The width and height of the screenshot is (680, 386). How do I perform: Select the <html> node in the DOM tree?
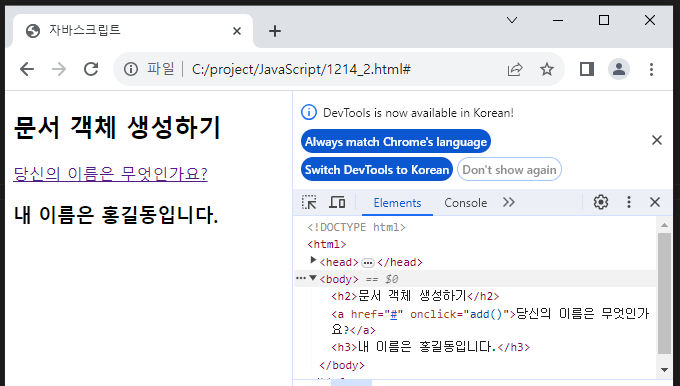click(x=327, y=244)
